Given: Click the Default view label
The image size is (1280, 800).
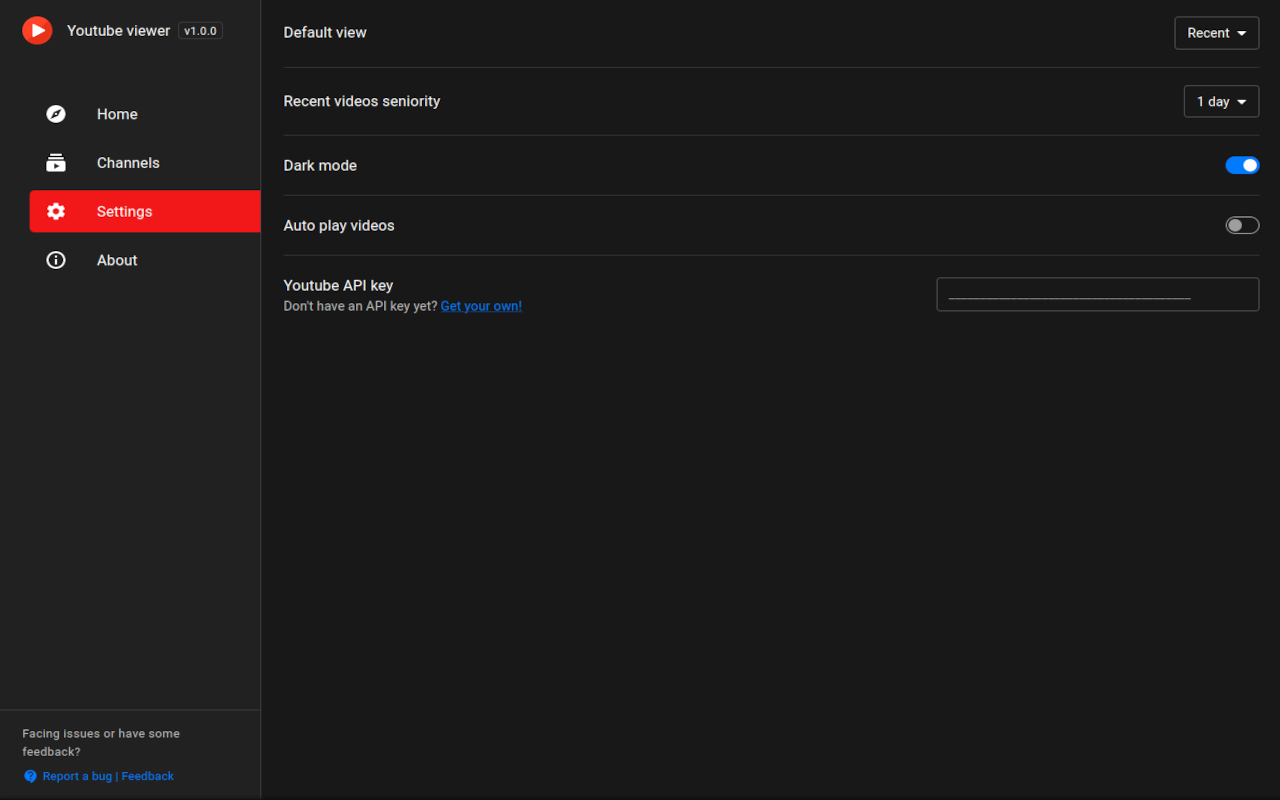Looking at the screenshot, I should pos(325,32).
